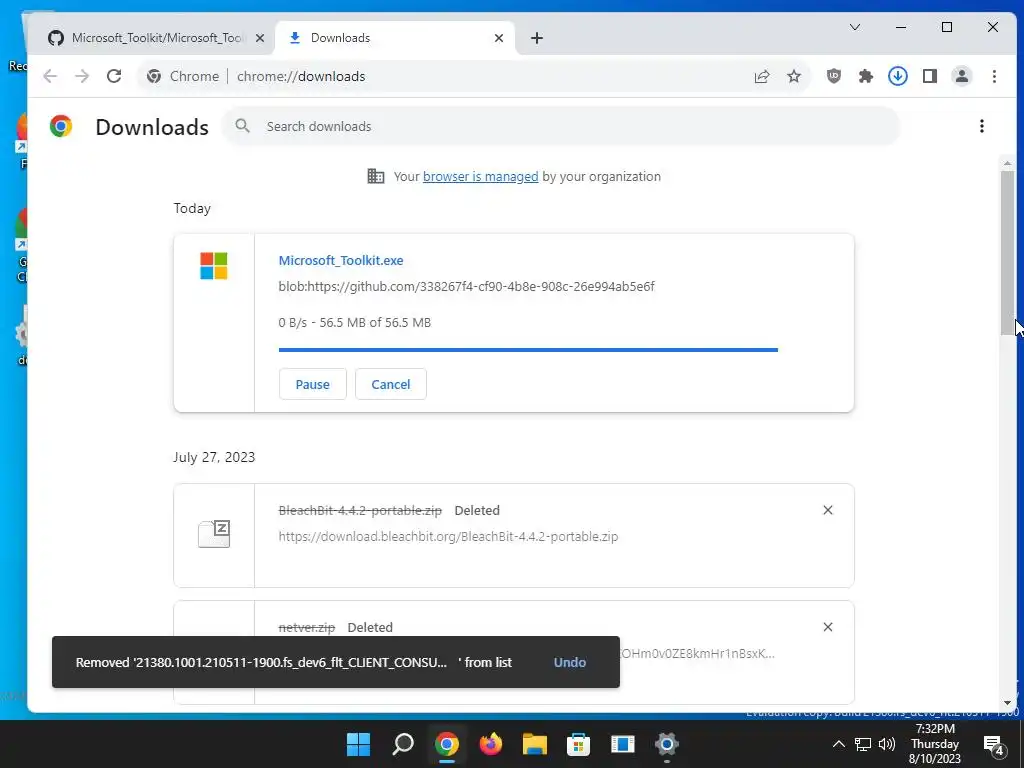The image size is (1024, 768).
Task: Share this page icon in address bar
Action: [761, 76]
